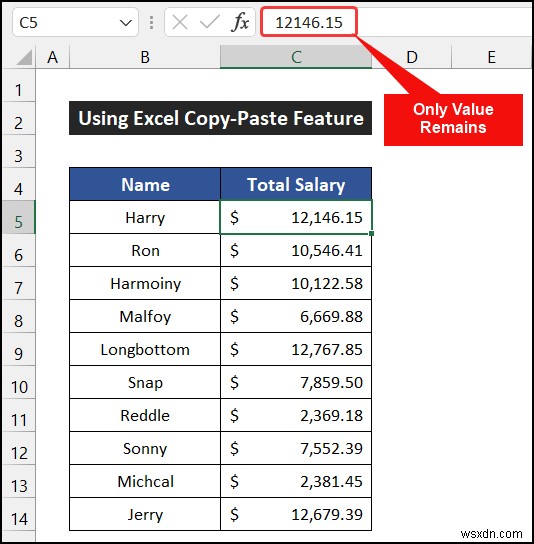Click the Total Salary header cell
The width and height of the screenshot is (534, 544).
pyautogui.click(x=296, y=184)
